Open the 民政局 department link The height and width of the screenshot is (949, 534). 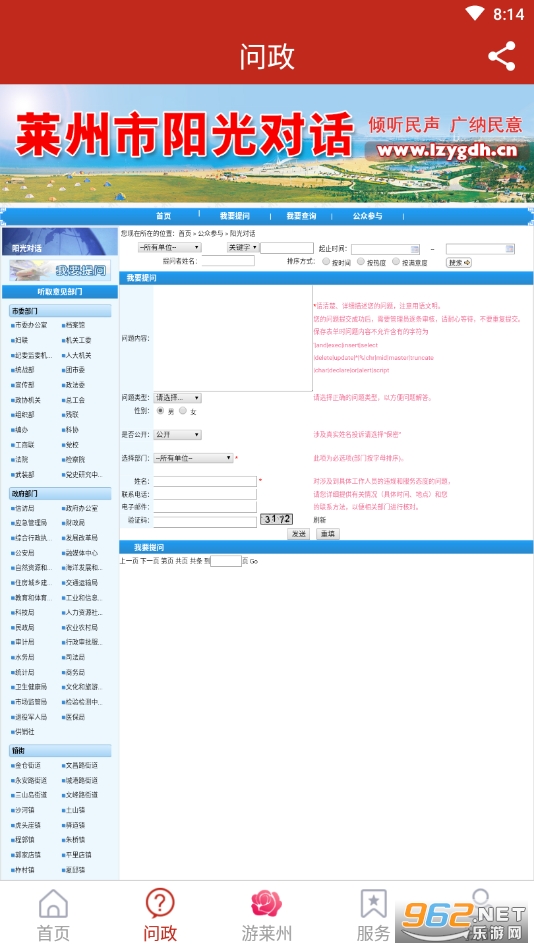coord(24,628)
